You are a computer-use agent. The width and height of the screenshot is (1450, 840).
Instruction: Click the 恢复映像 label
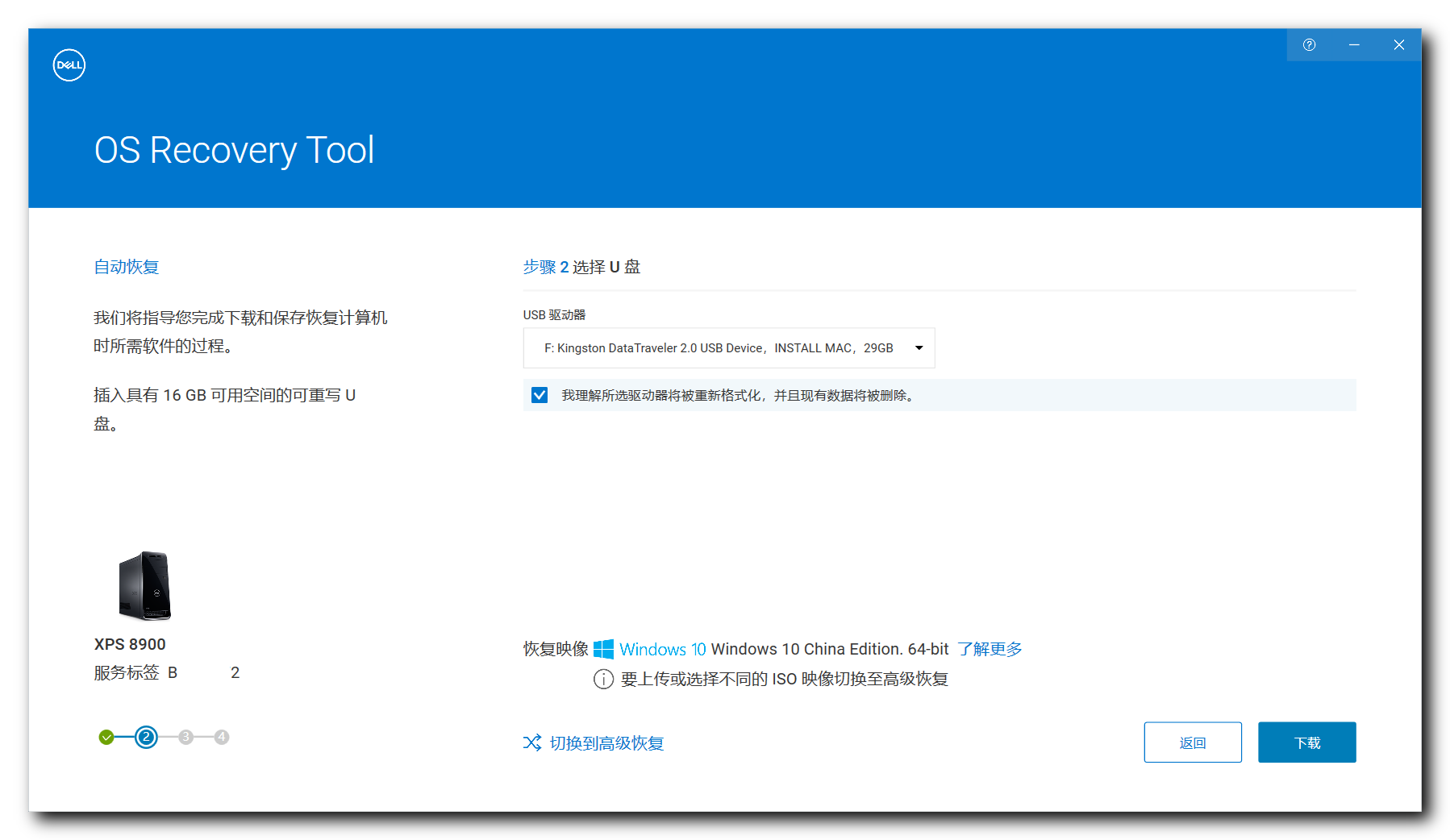click(x=556, y=649)
